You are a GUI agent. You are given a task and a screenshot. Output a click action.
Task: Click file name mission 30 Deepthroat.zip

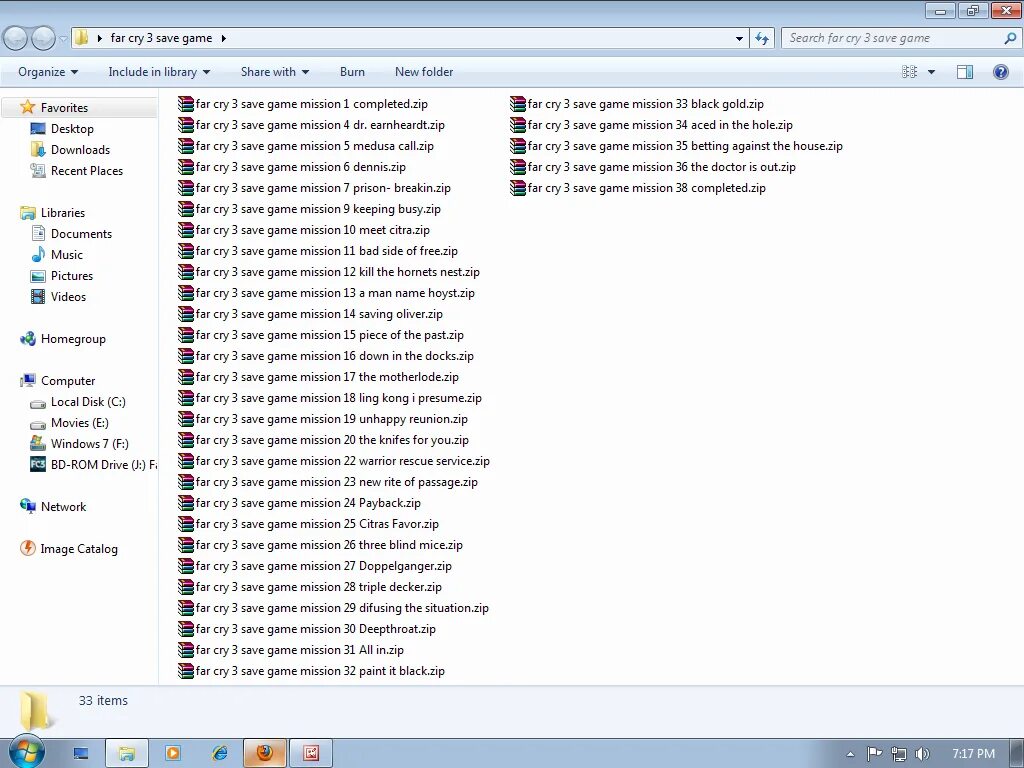coord(315,629)
